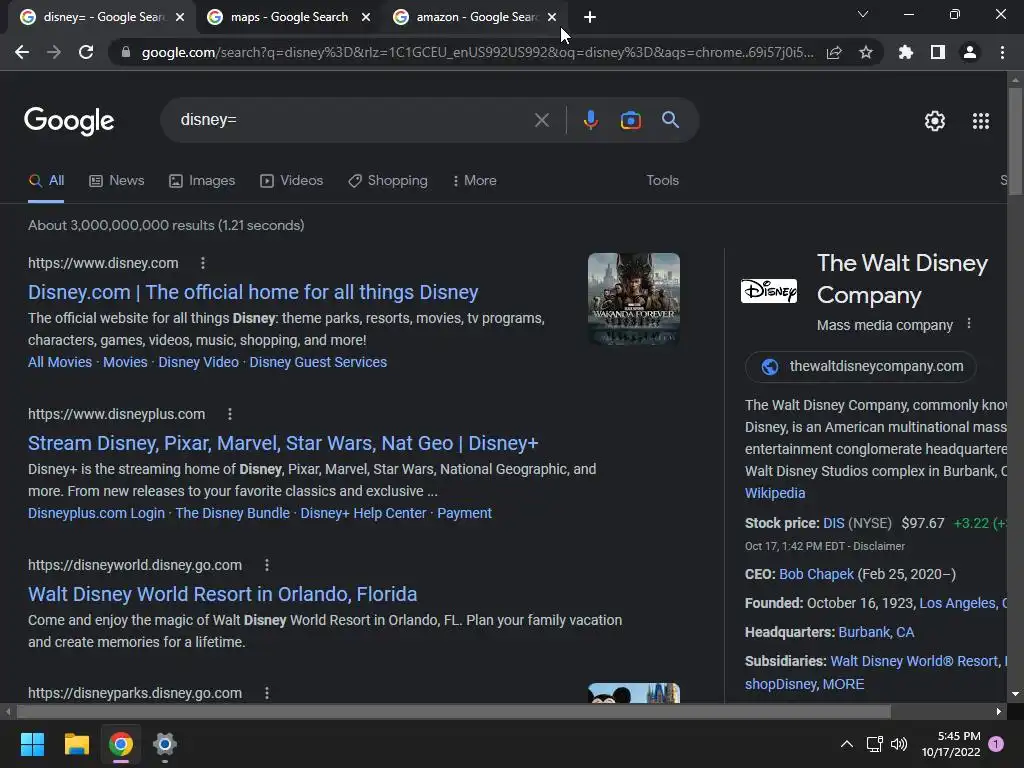Open the Extensions puzzle icon
This screenshot has width=1024, height=768.
point(906,52)
